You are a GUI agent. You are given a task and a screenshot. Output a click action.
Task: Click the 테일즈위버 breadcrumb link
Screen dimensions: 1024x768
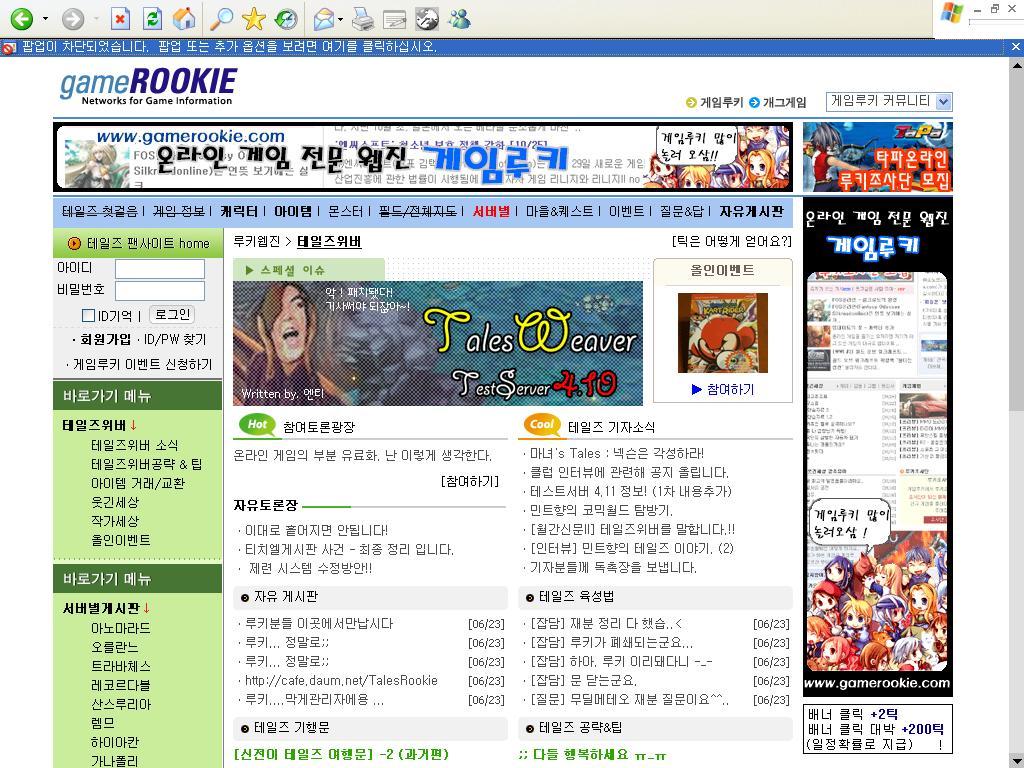click(329, 242)
